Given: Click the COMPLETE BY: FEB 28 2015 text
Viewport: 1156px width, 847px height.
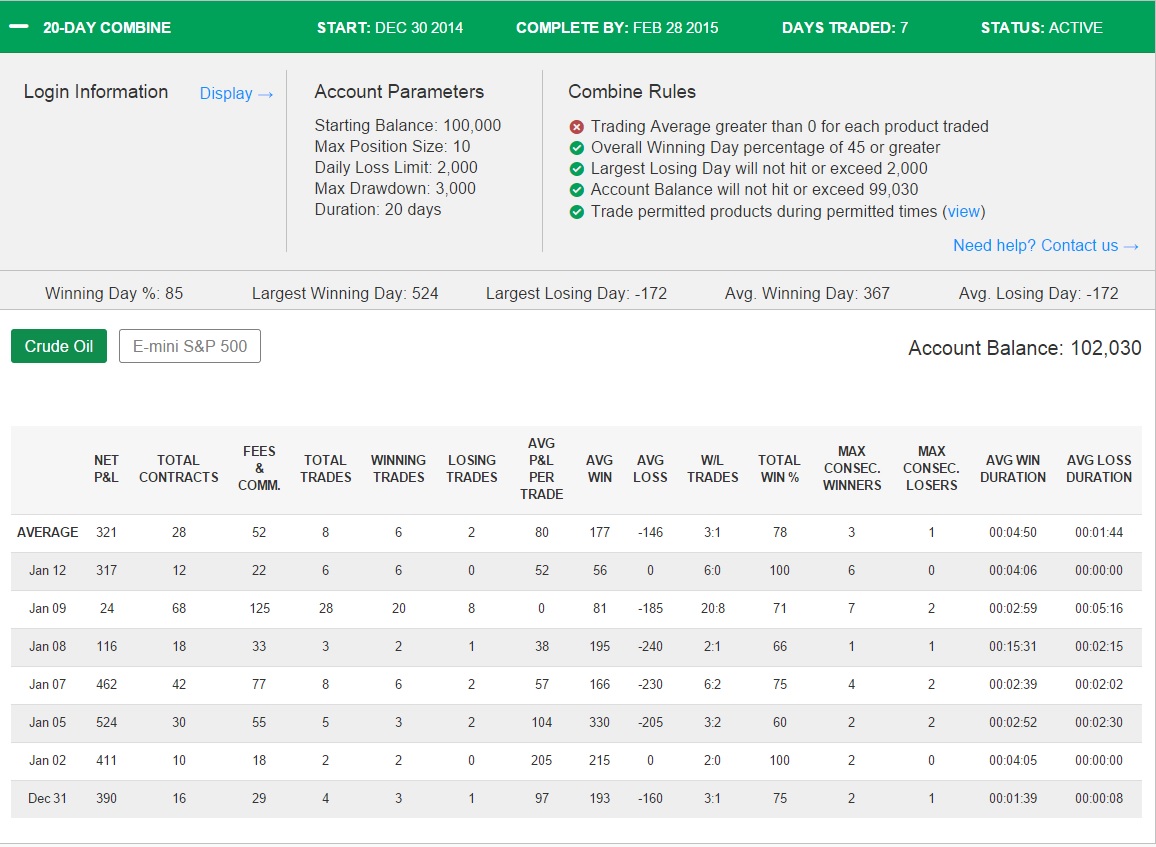Looking at the screenshot, I should [617, 28].
